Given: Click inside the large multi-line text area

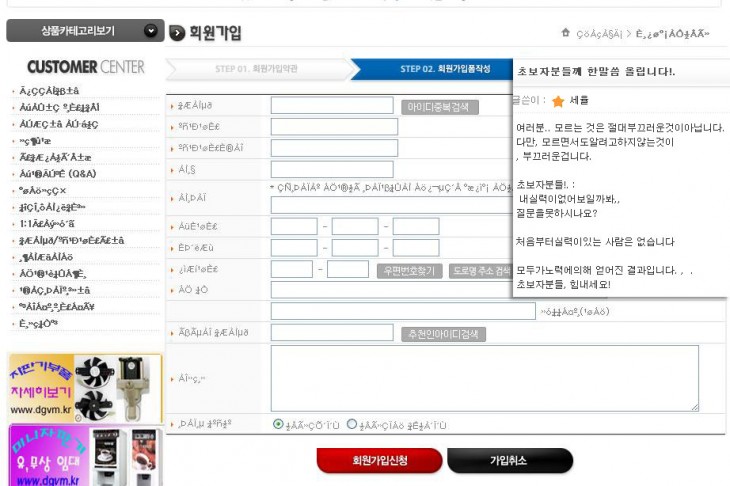Looking at the screenshot, I should tap(485, 378).
